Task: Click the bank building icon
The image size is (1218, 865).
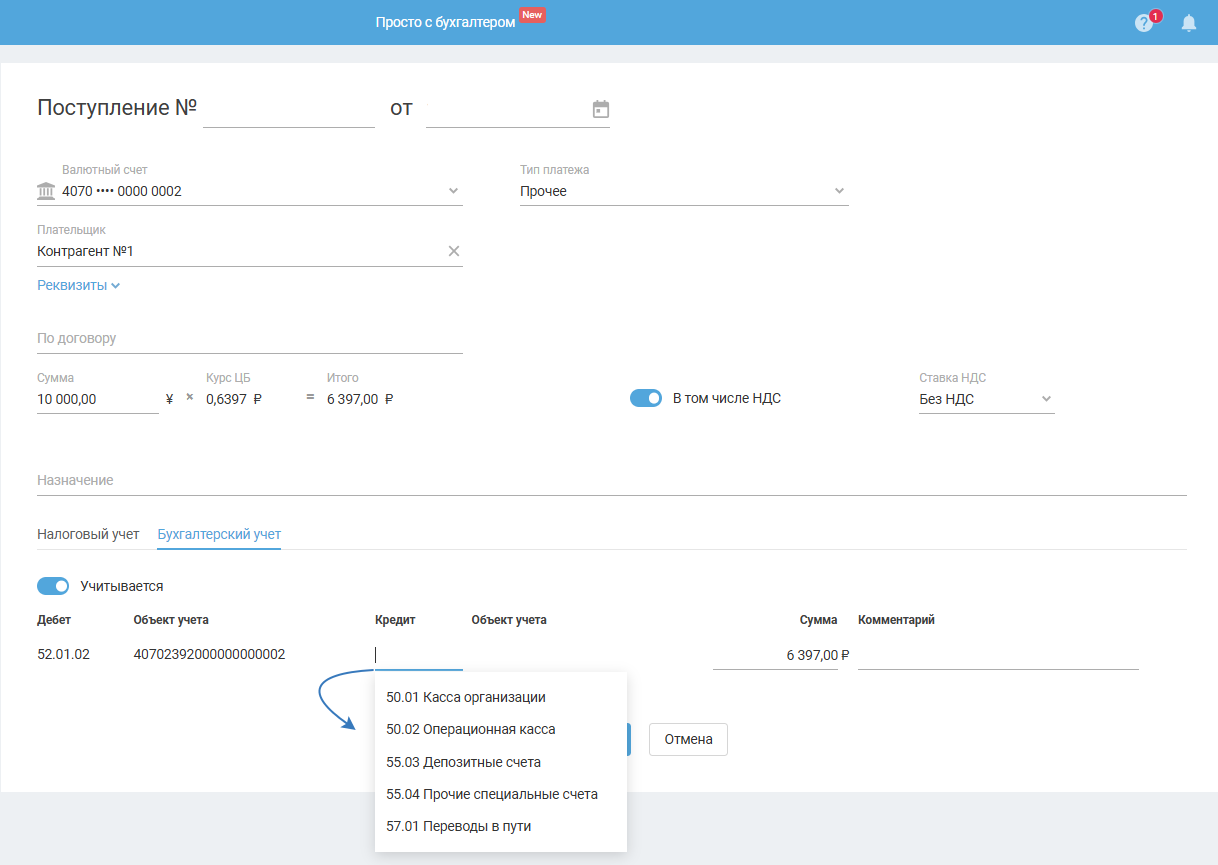Action: tap(46, 191)
